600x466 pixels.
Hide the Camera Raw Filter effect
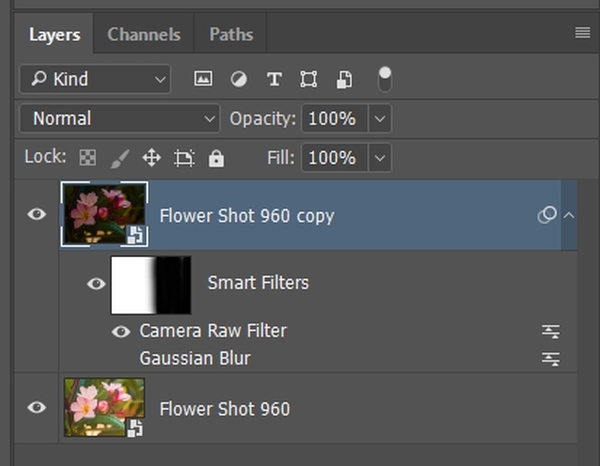(x=121, y=331)
